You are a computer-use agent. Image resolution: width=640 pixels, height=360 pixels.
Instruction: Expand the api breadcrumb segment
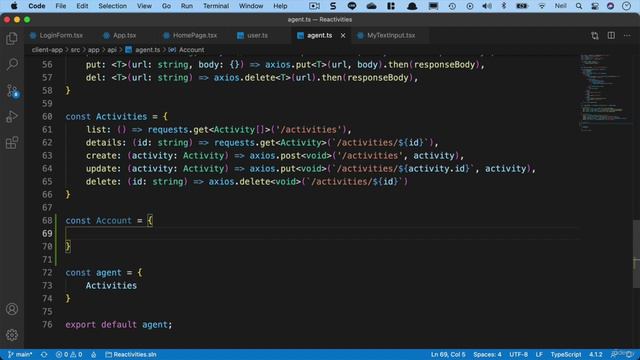click(x=112, y=50)
